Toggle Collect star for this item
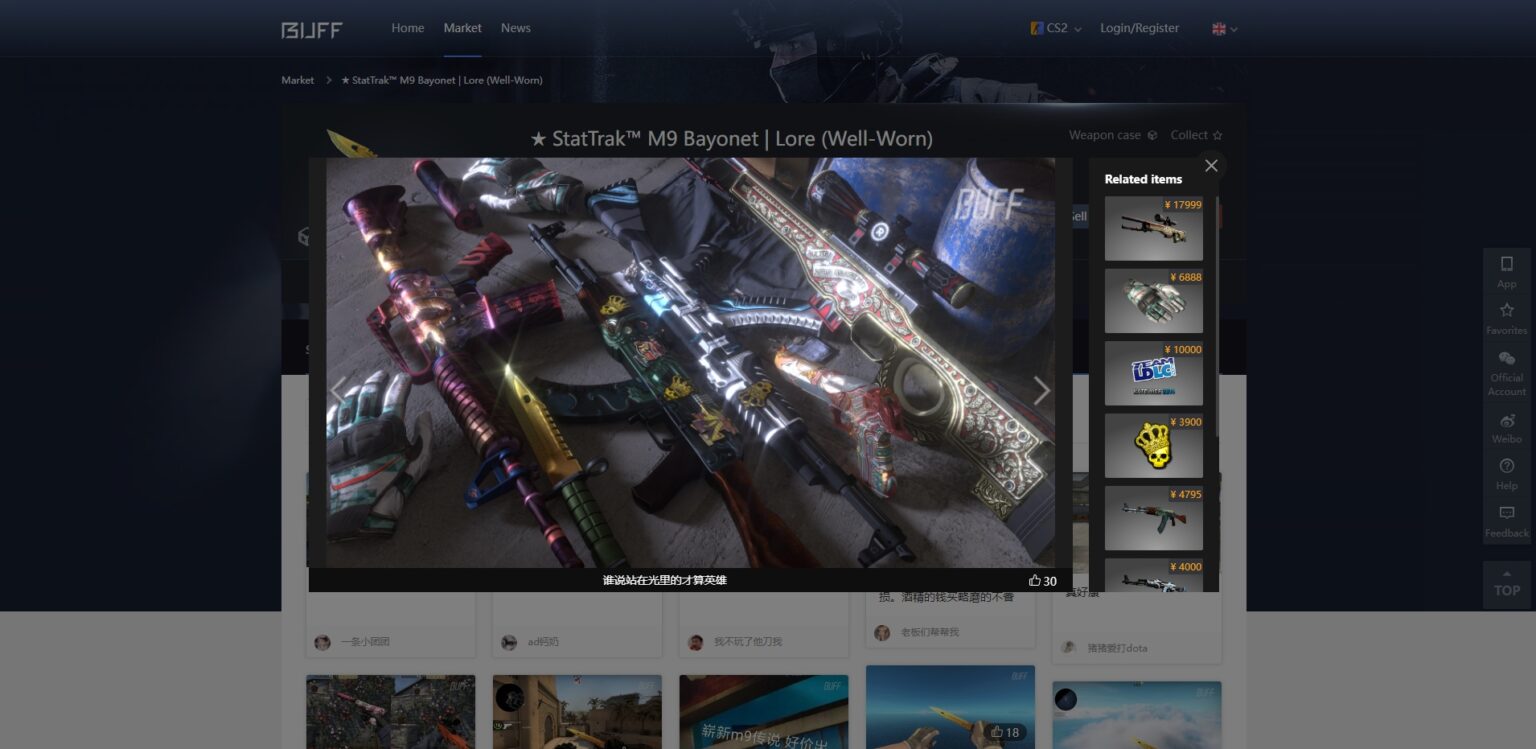Image resolution: width=1536 pixels, height=749 pixels. click(1196, 135)
